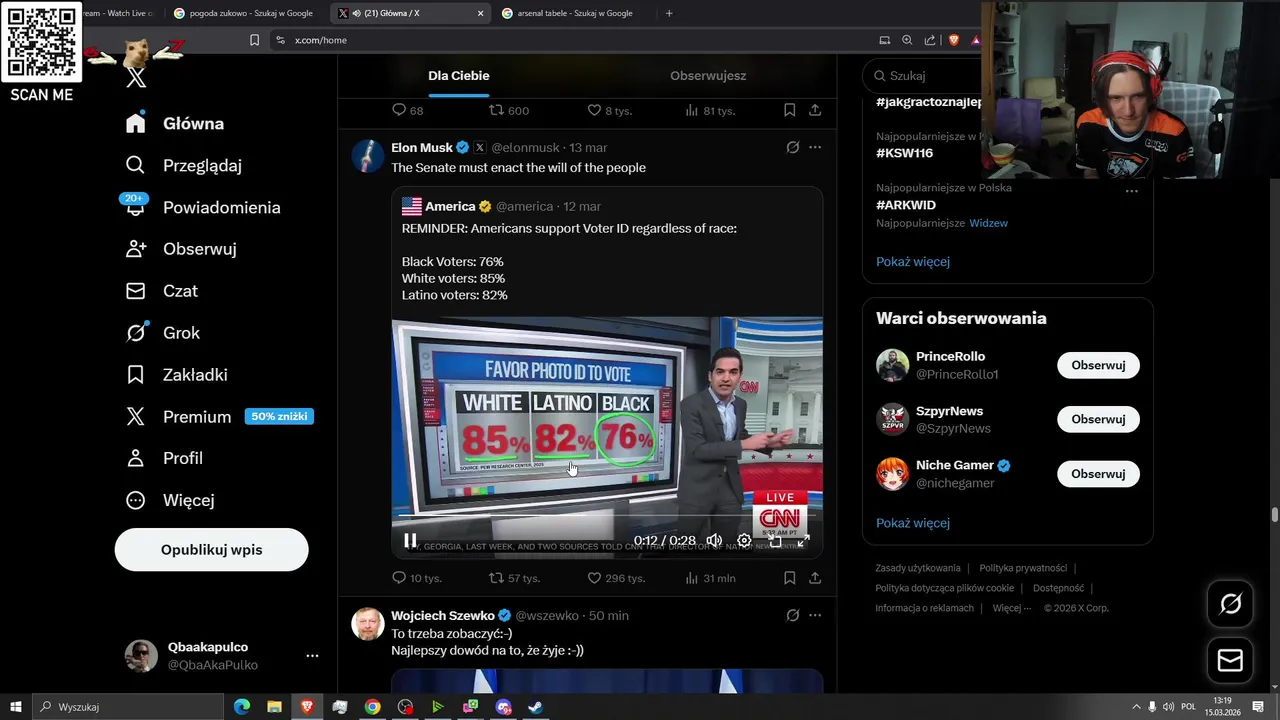Click the X logo in sidebar

click(136, 78)
